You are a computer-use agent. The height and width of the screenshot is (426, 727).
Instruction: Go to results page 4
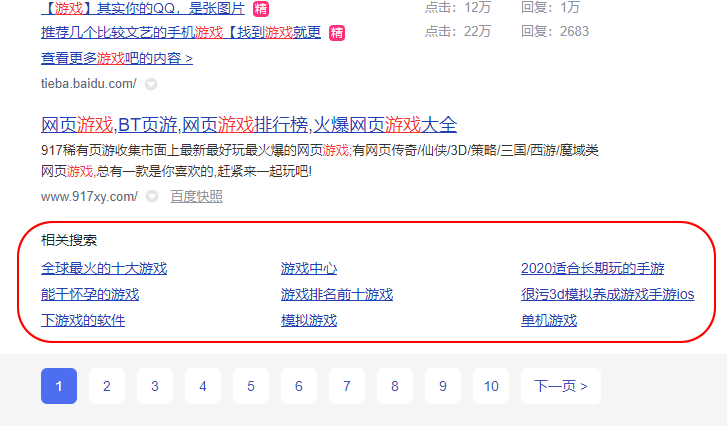(203, 386)
